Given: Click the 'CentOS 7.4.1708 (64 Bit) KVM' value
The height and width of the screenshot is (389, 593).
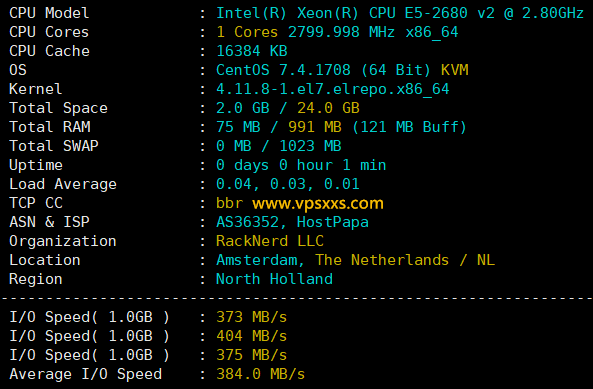Looking at the screenshot, I should pyautogui.click(x=342, y=70).
